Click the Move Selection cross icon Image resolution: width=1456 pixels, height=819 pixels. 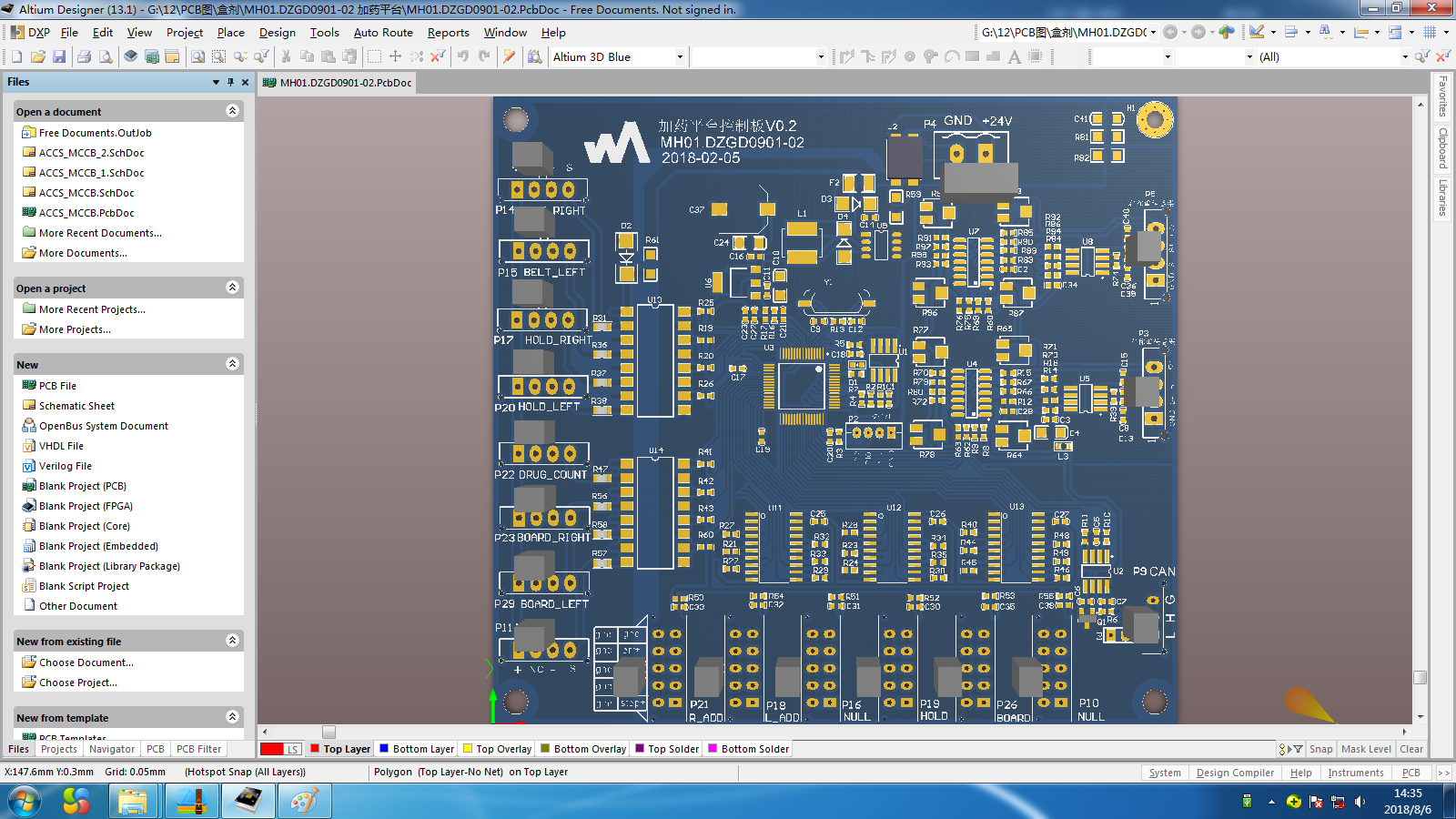[395, 56]
